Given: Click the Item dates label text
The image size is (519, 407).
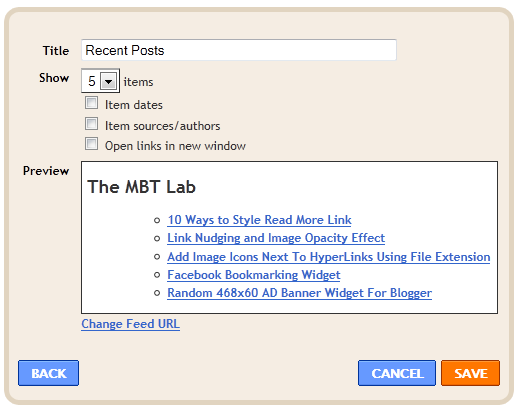Looking at the screenshot, I should click(134, 105).
